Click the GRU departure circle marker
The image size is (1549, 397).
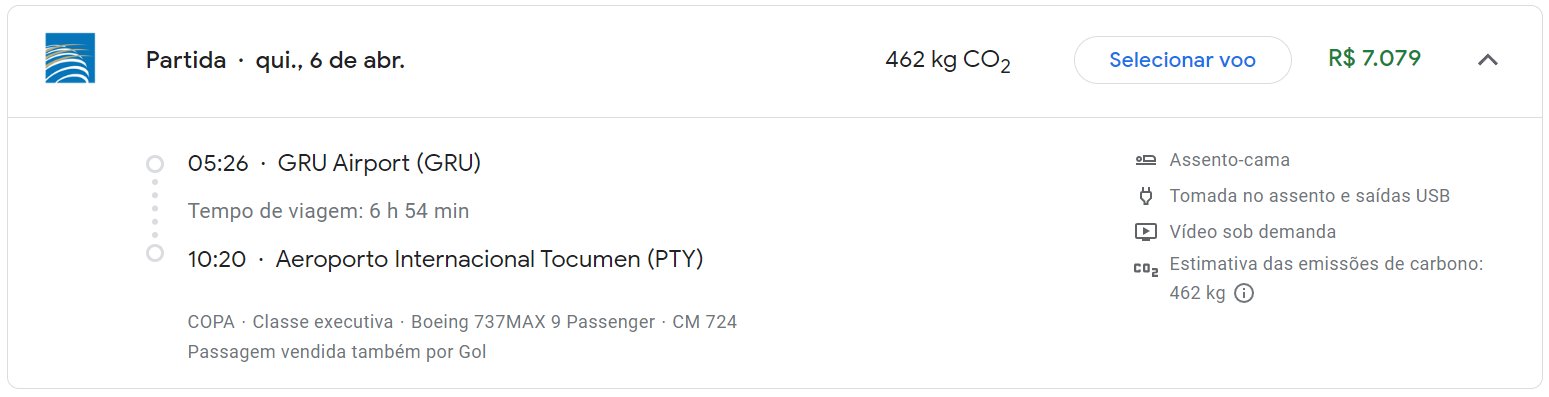click(155, 164)
